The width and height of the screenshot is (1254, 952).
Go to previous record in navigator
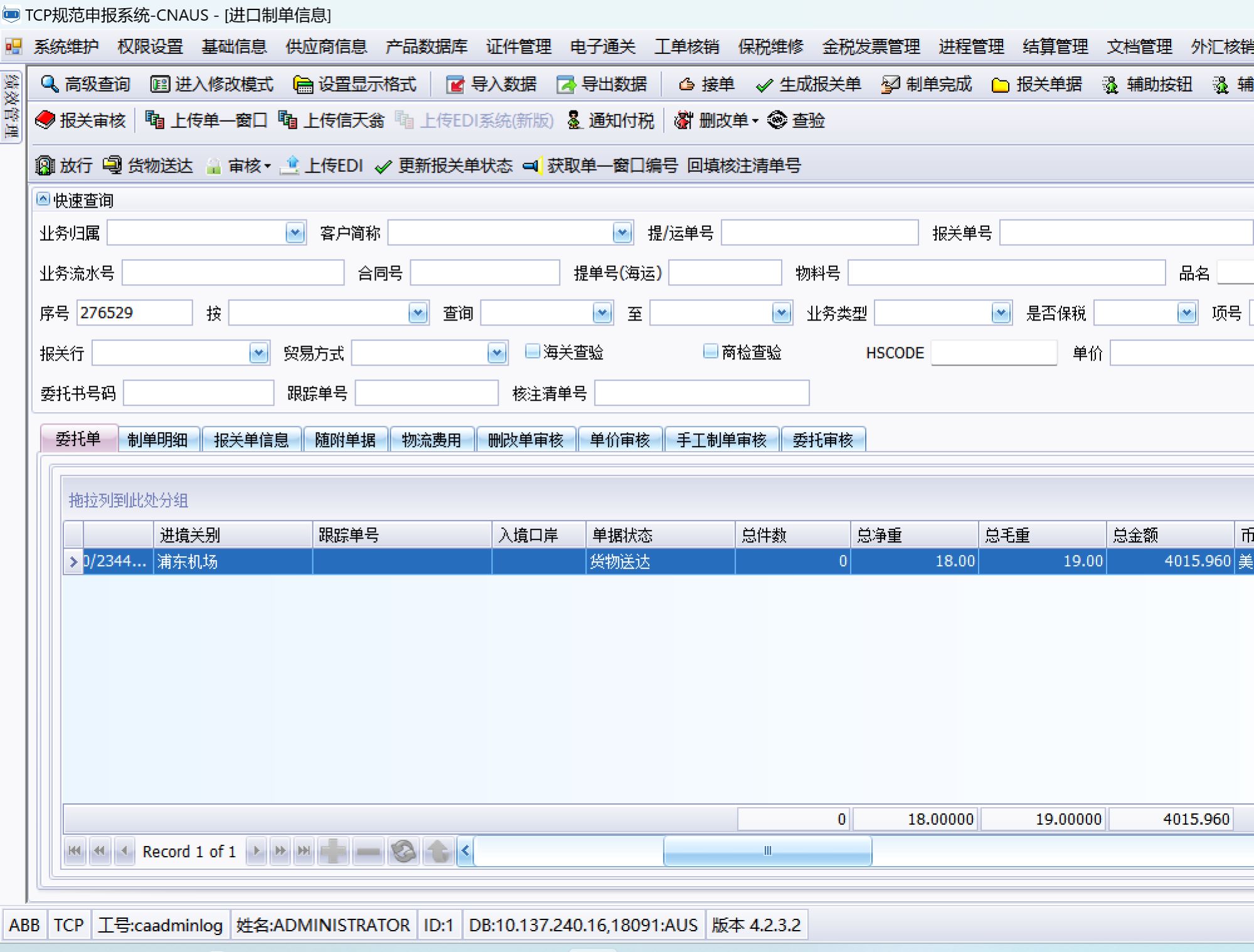124,851
